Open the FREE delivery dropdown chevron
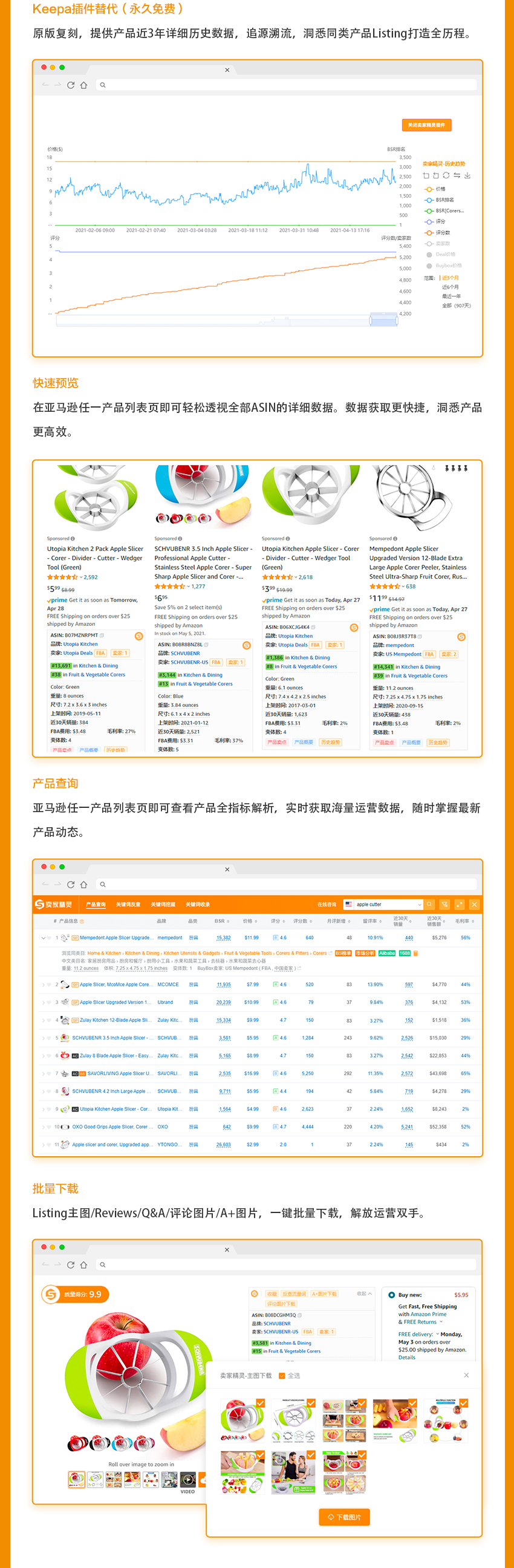 (437, 1333)
